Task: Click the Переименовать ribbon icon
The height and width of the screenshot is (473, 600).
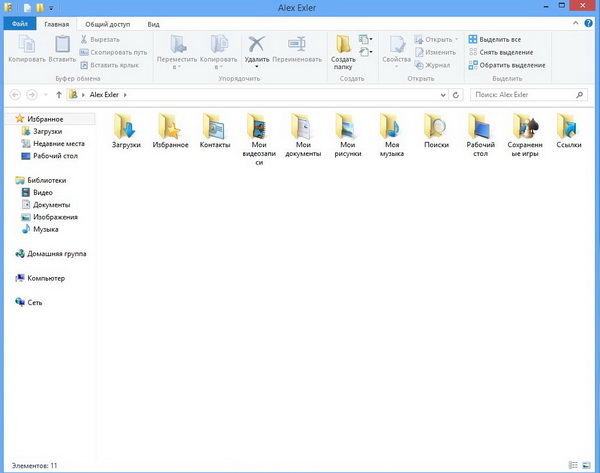Action: 297,44
